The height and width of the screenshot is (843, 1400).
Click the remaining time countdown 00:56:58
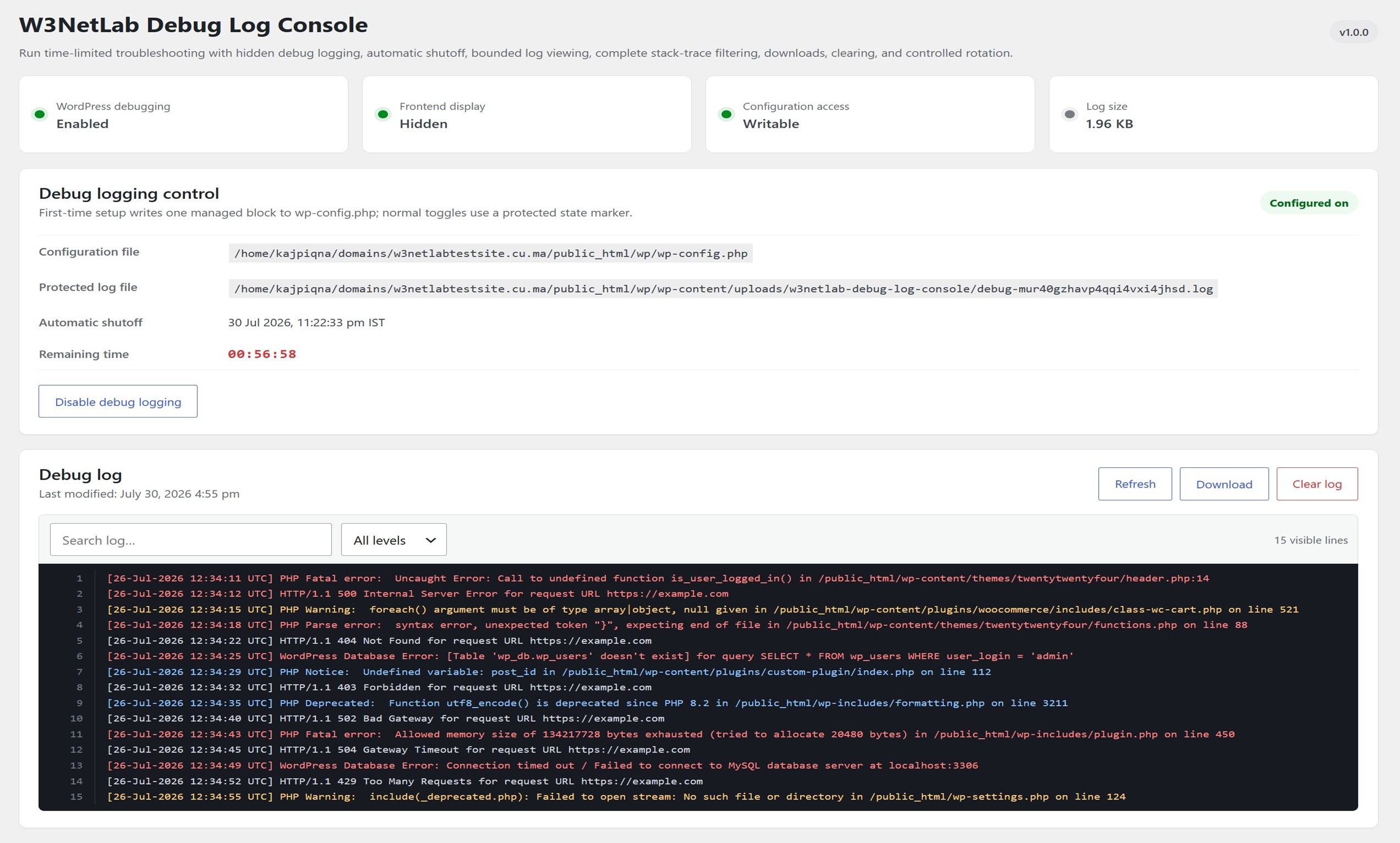coord(262,354)
